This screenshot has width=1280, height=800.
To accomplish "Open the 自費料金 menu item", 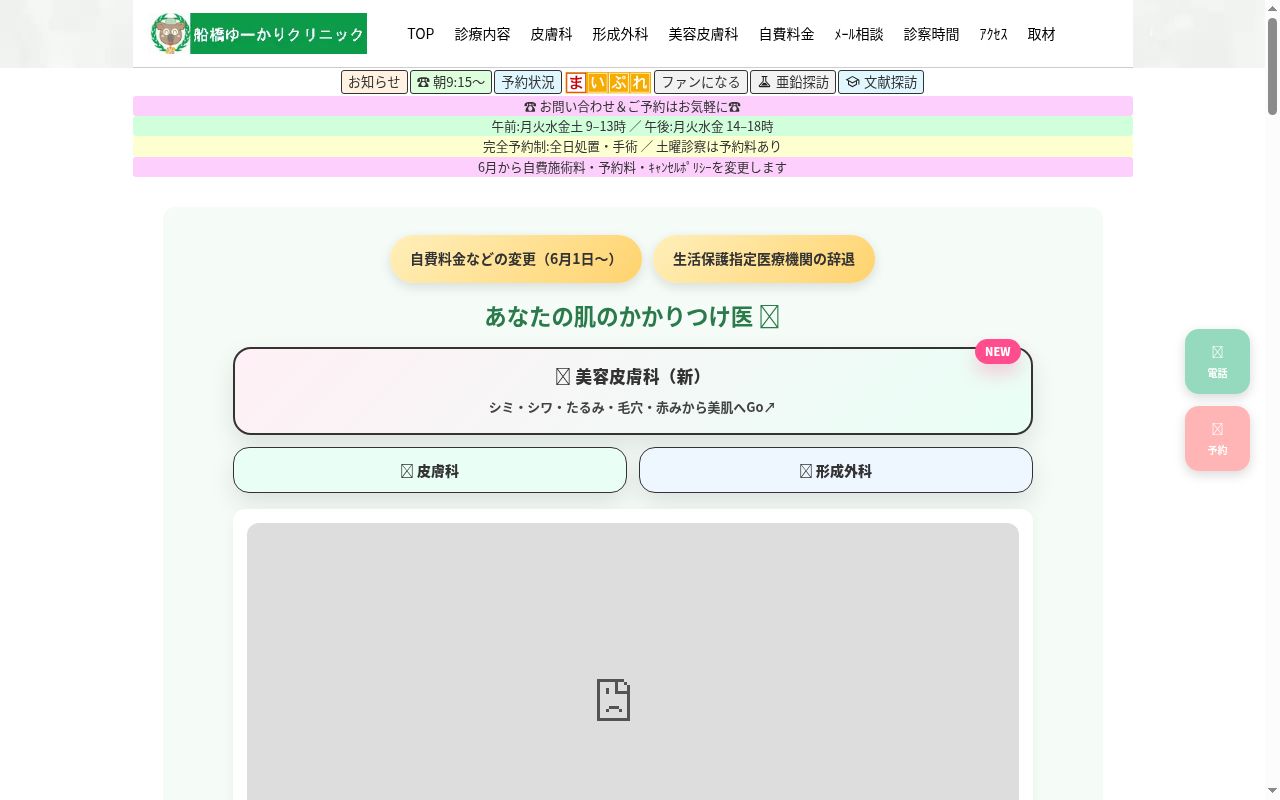I will tap(787, 34).
